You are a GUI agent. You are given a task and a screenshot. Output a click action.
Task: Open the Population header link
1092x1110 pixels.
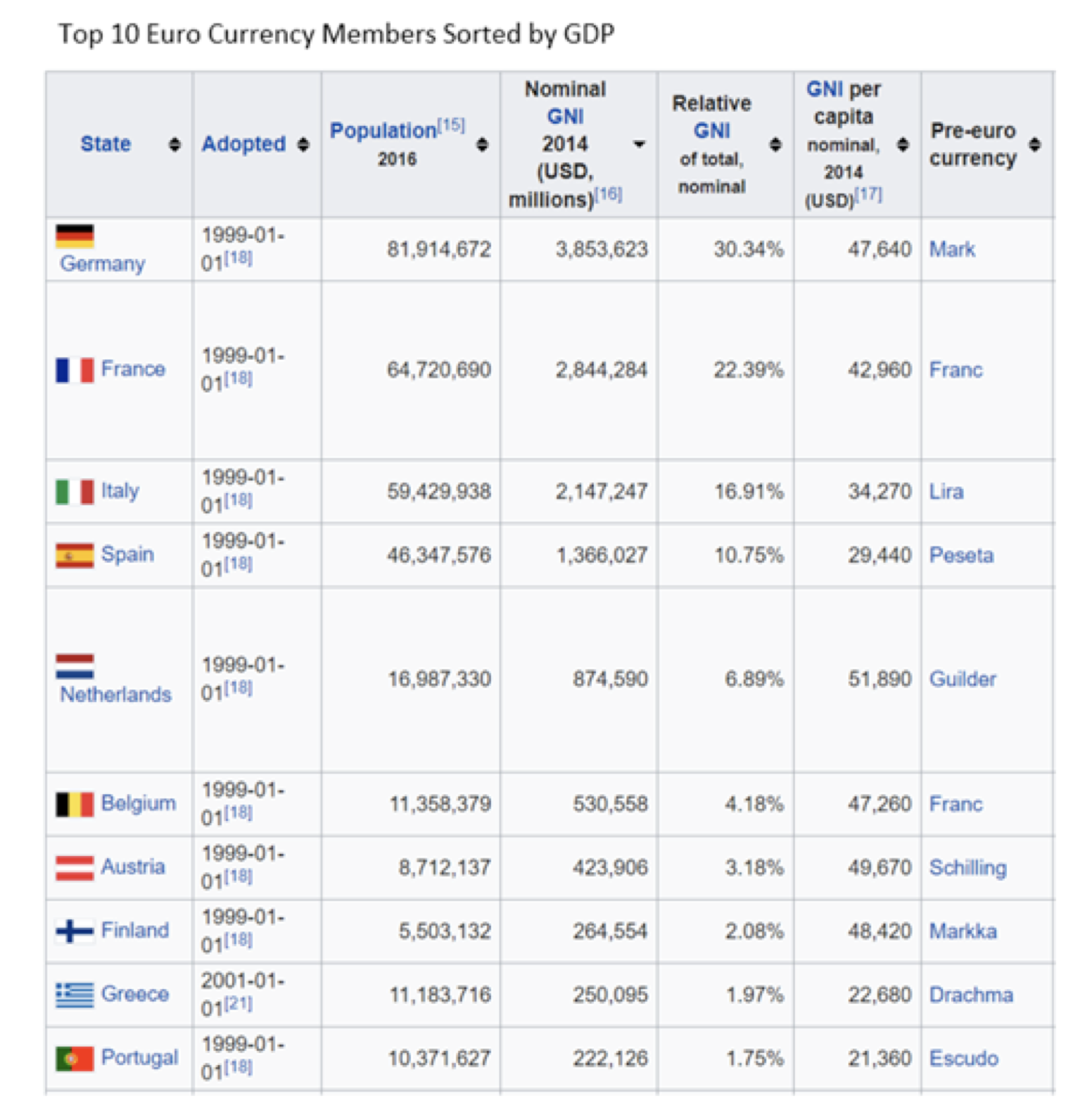pyautogui.click(x=383, y=131)
